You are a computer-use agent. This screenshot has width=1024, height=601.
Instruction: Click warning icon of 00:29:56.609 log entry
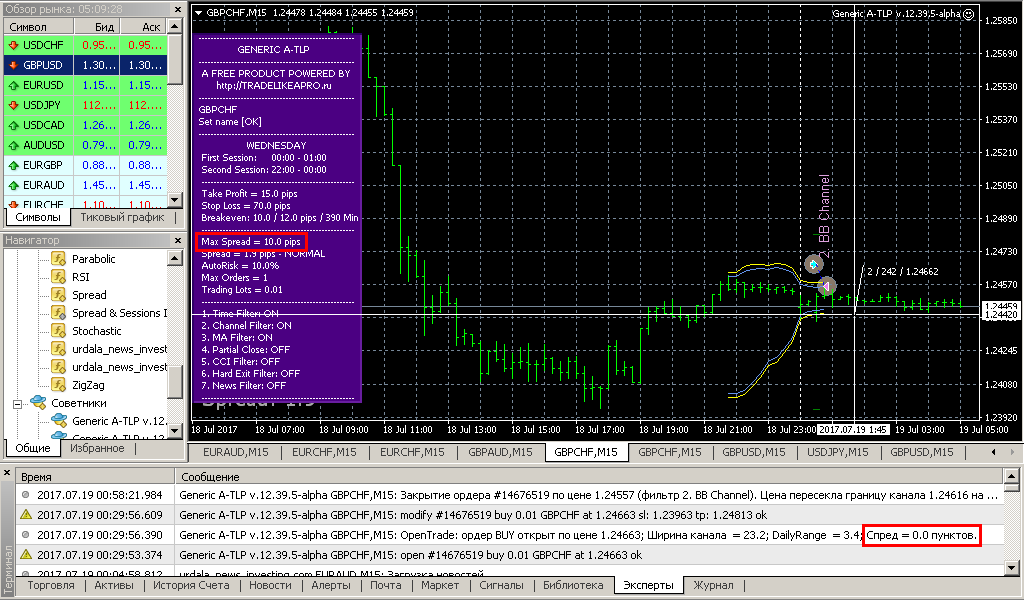click(25, 515)
